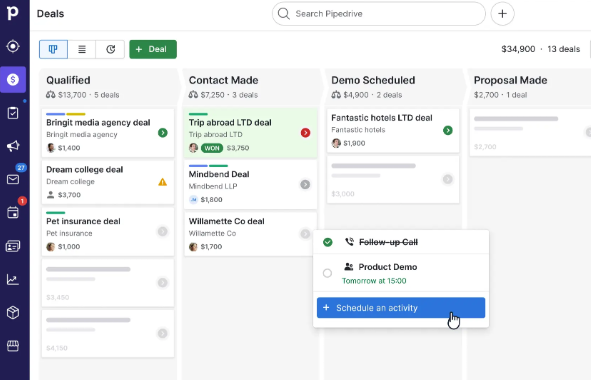
Task: Click the quick add plus button
Action: (502, 14)
